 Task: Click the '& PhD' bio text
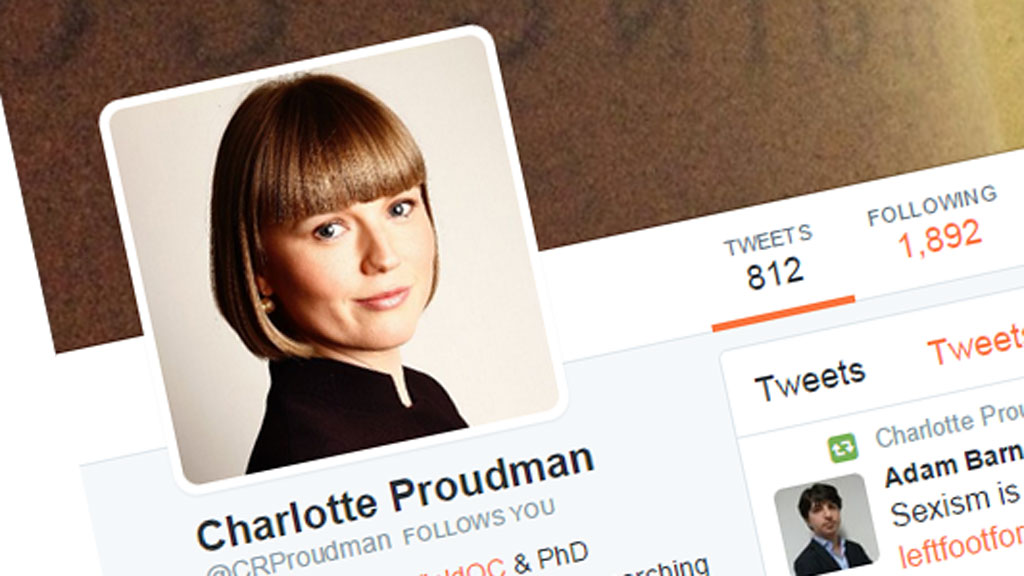tap(552, 557)
